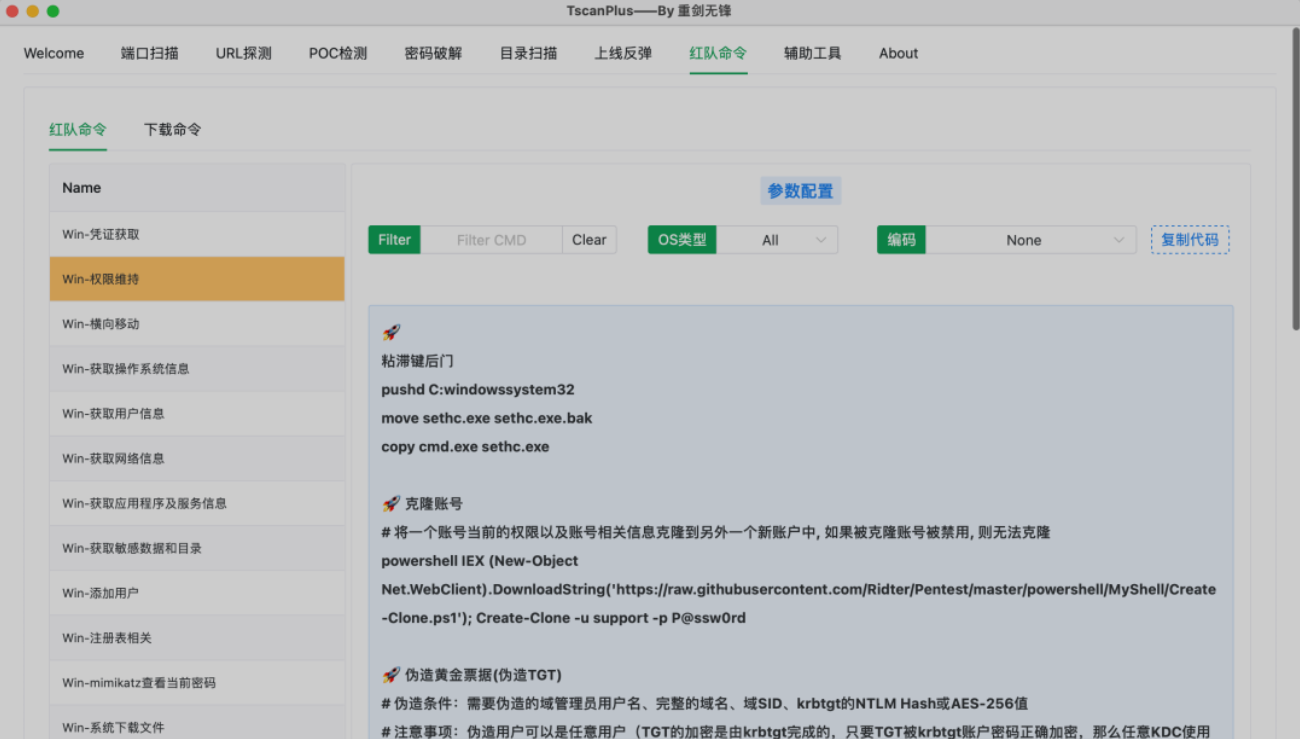Click the line 'move sethc.exe sethc.exe.bak'
This screenshot has height=739, width=1300.
(486, 418)
